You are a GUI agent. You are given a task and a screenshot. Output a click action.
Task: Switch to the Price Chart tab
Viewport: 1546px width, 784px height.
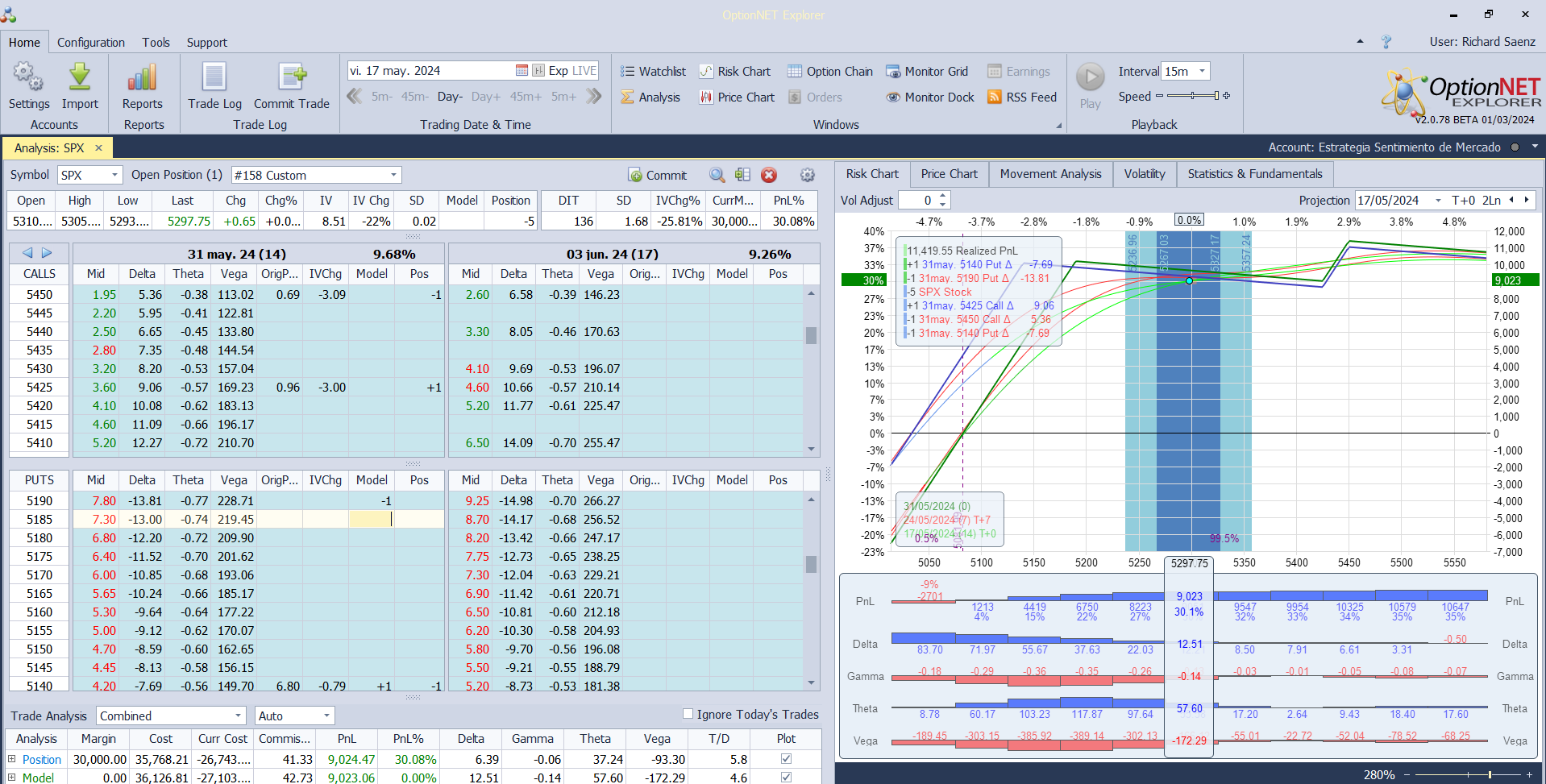(949, 174)
